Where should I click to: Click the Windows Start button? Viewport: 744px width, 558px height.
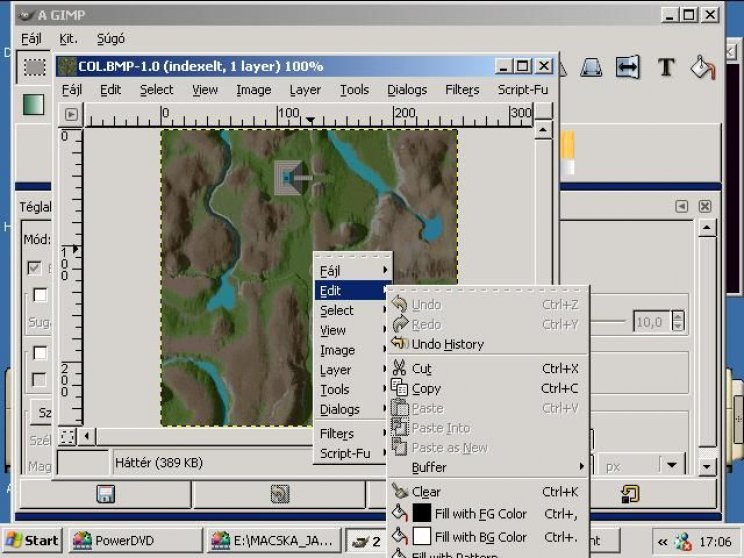(x=32, y=540)
